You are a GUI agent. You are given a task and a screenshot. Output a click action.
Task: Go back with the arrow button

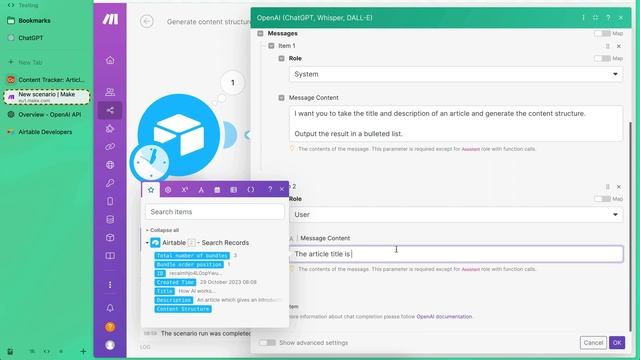coord(147,21)
